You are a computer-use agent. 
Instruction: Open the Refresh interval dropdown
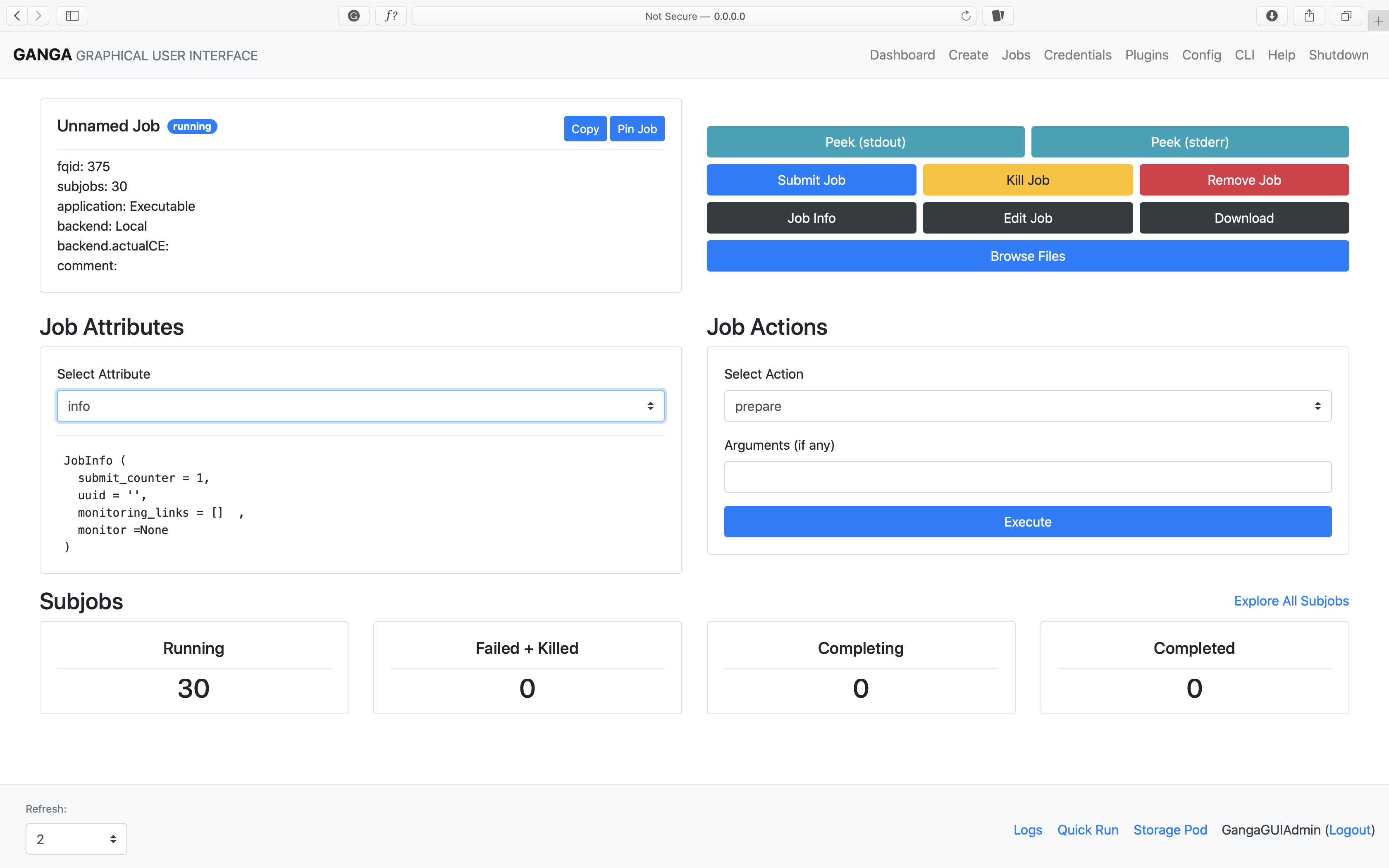(x=76, y=839)
